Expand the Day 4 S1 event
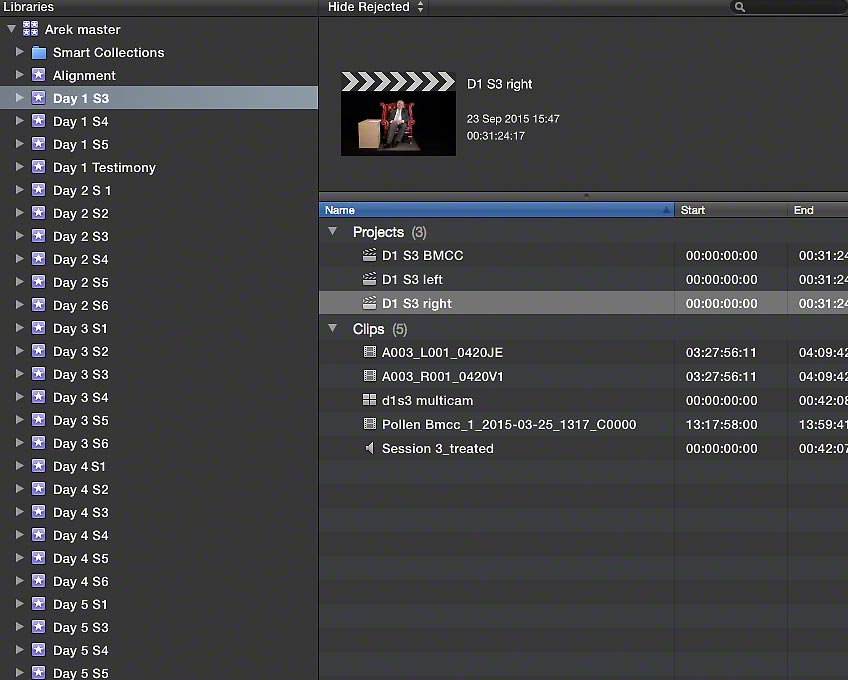The image size is (848, 680). pos(19,465)
